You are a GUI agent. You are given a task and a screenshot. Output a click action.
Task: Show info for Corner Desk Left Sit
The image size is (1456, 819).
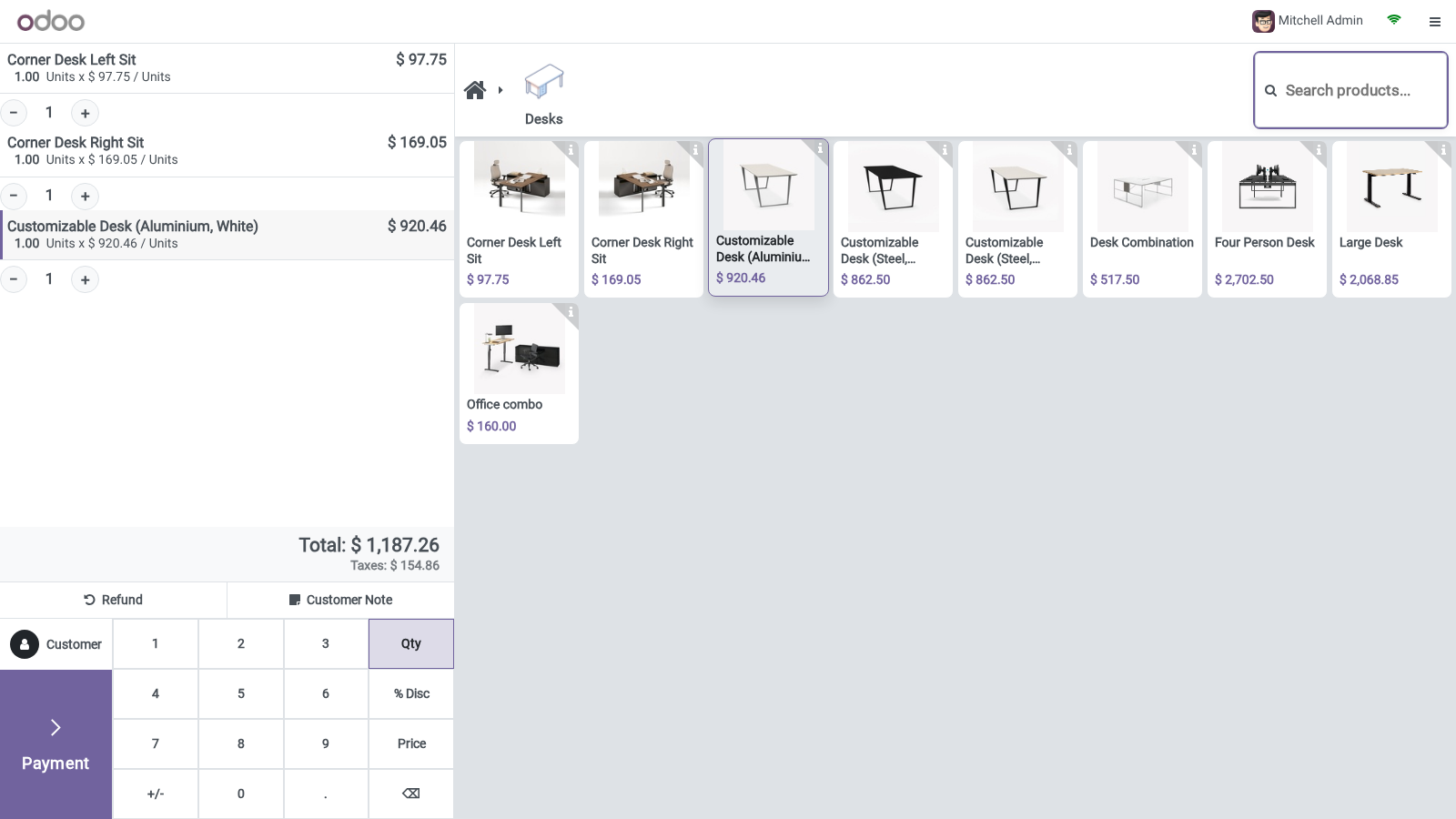(x=571, y=149)
